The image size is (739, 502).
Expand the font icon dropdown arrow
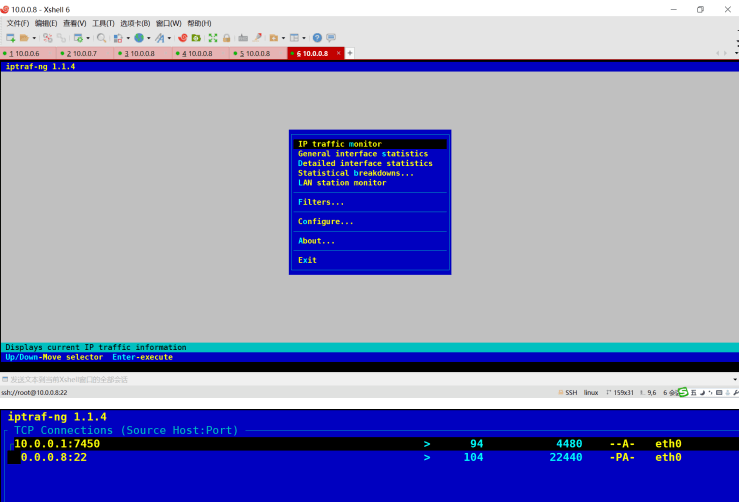169,38
